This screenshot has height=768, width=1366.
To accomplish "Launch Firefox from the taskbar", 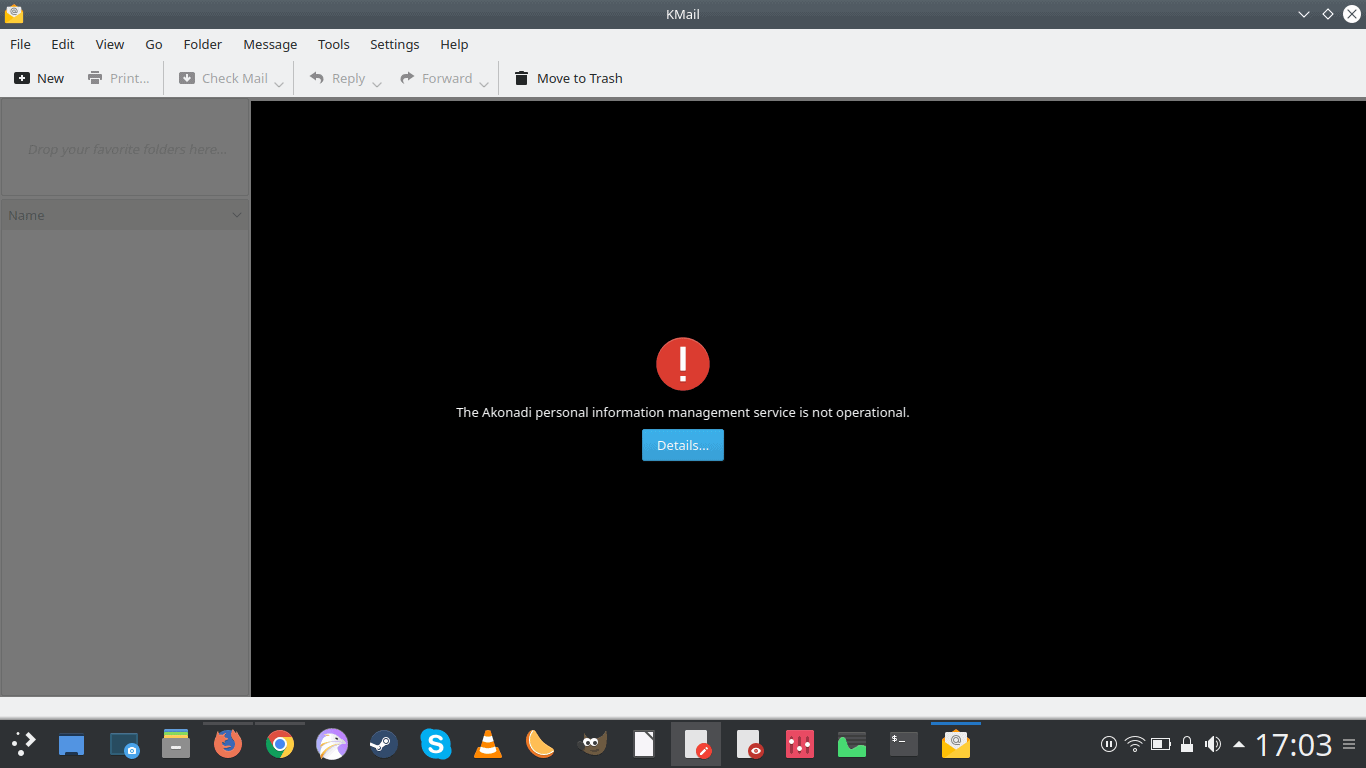I will pos(228,744).
